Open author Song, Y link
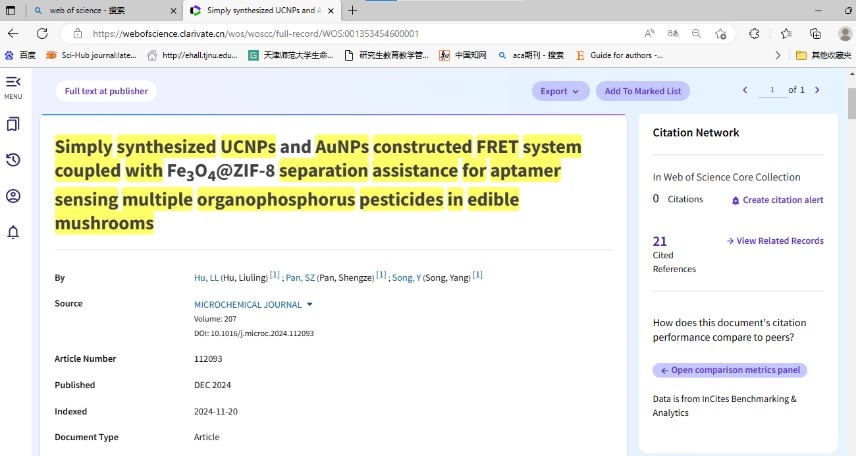This screenshot has width=856, height=456. pyautogui.click(x=406, y=278)
